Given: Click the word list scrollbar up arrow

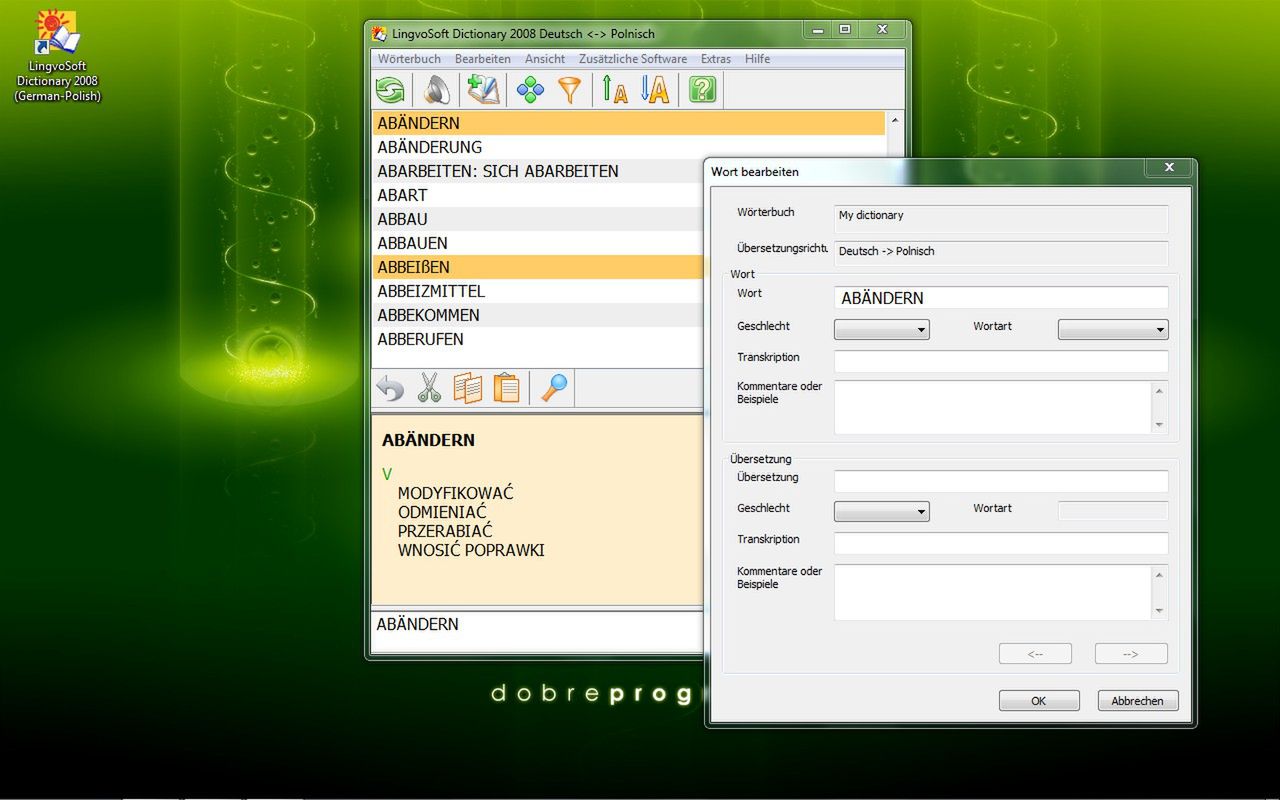Looking at the screenshot, I should pos(894,120).
